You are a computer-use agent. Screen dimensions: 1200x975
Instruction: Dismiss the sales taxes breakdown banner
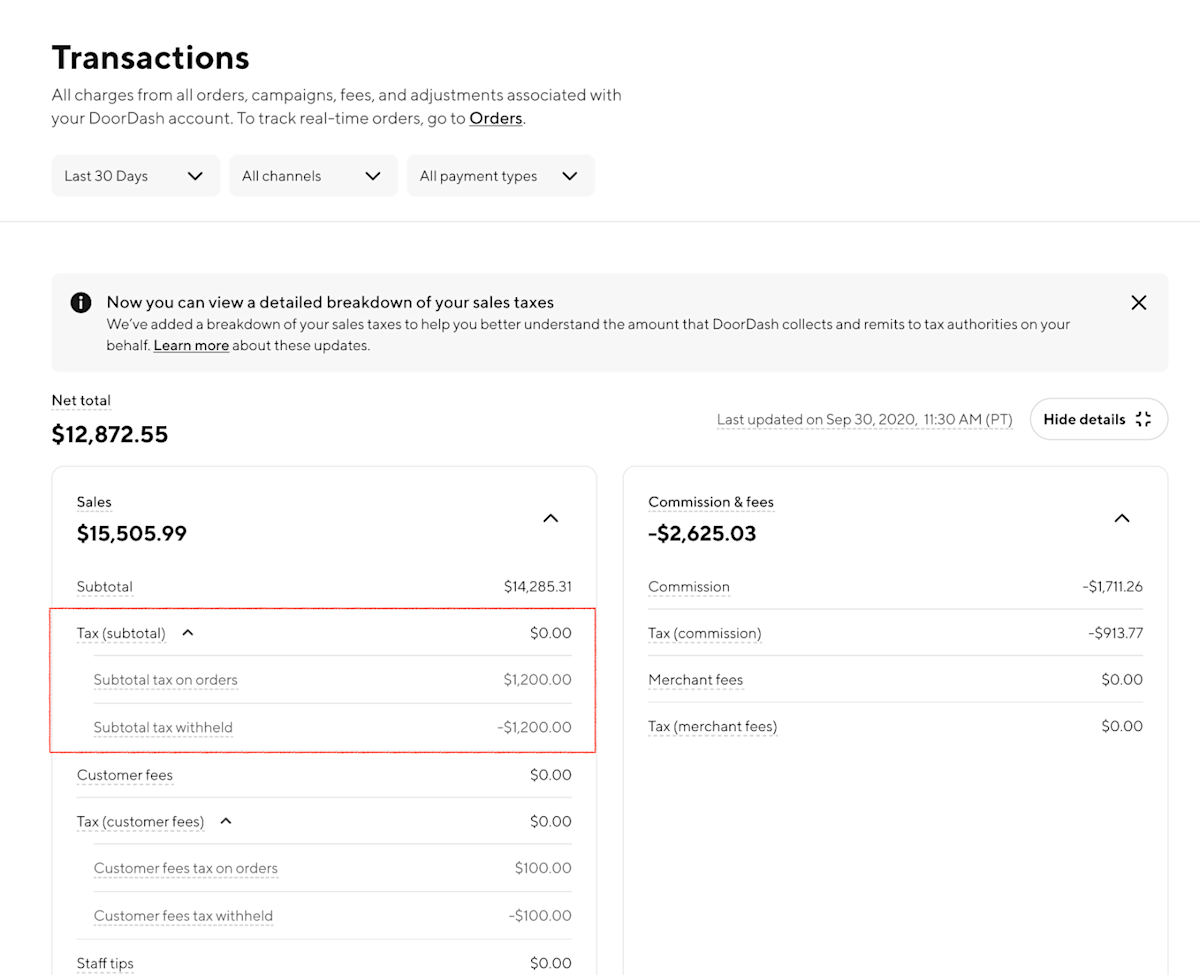[x=1138, y=302]
